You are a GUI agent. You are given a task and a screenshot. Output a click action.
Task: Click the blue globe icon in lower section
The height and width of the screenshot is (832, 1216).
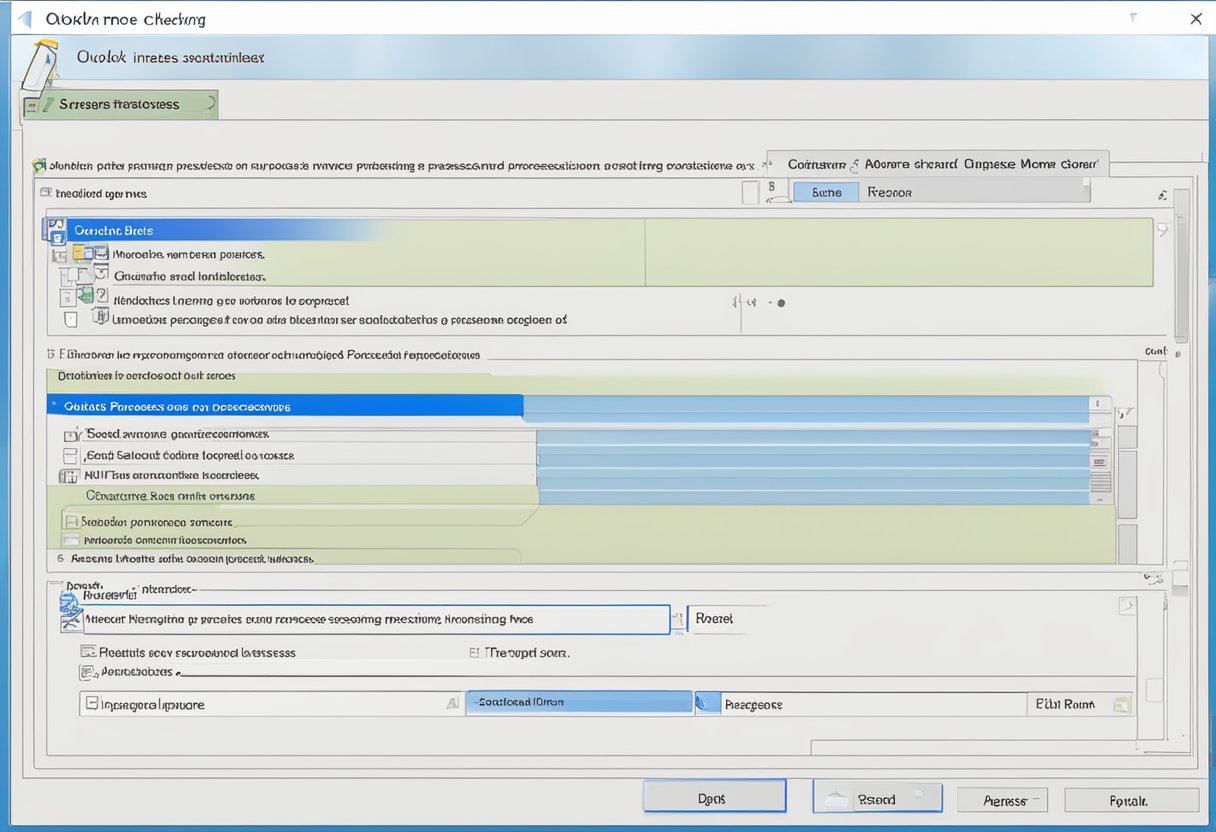tap(69, 602)
